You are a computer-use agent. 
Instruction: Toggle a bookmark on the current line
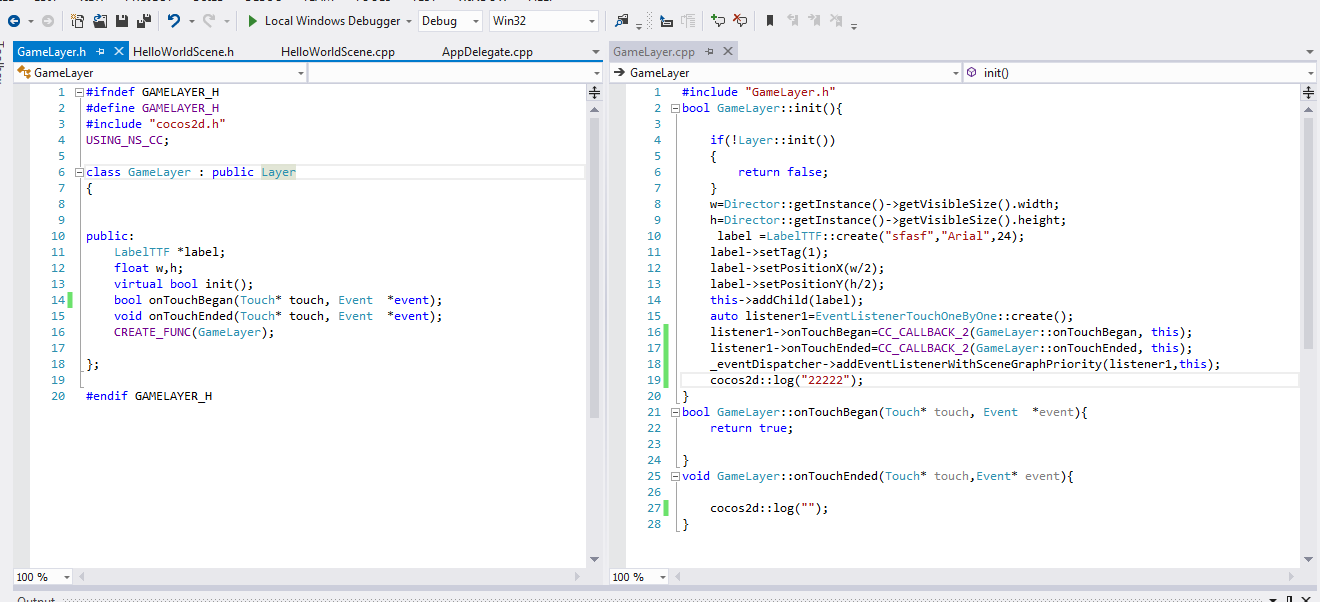coord(769,20)
